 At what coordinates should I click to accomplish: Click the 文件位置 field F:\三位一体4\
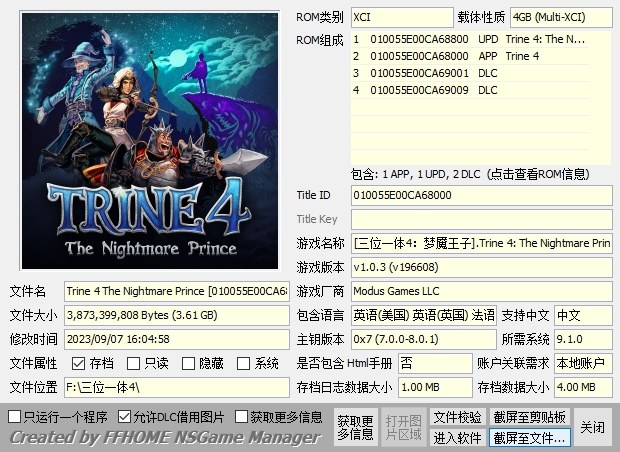(177, 388)
